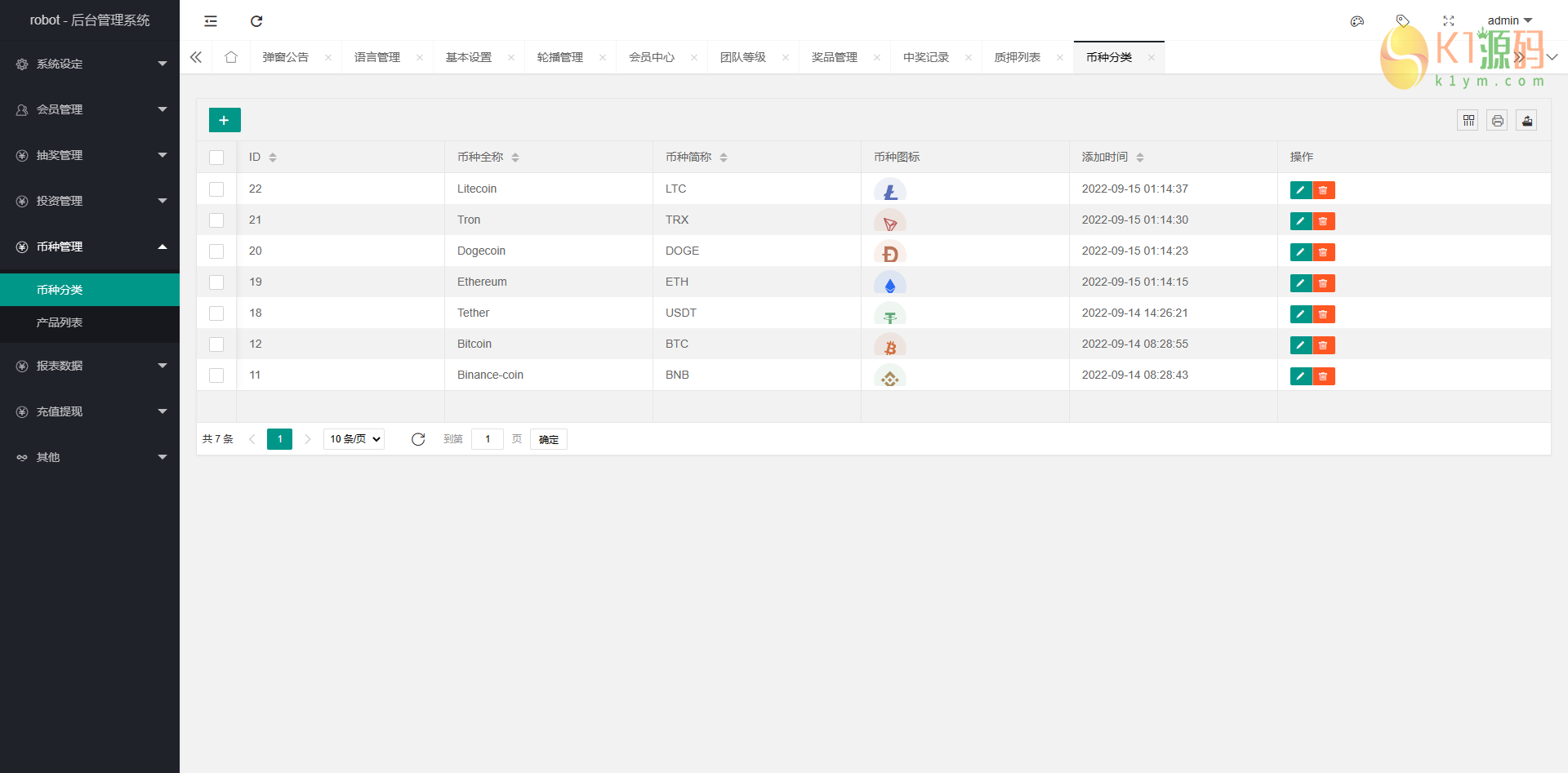This screenshot has width=1568, height=773.
Task: Switch to the 会员中心 tab
Action: tap(651, 57)
